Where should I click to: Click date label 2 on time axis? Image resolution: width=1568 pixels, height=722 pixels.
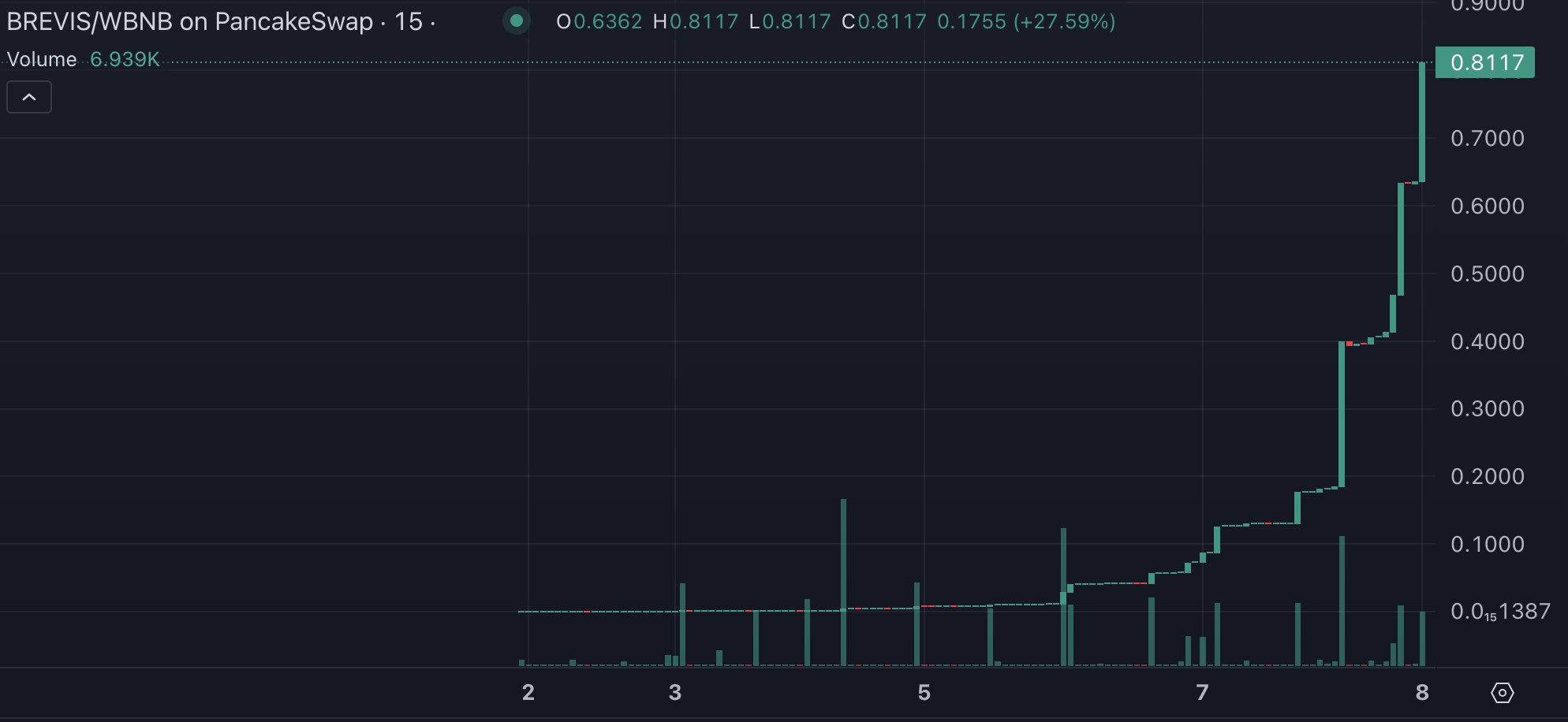tap(528, 693)
